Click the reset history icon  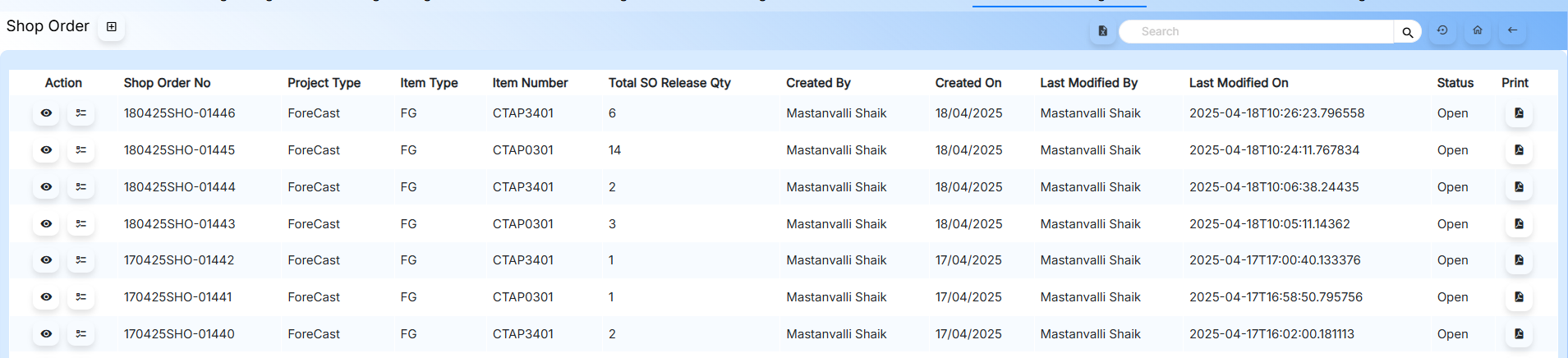(x=1442, y=30)
